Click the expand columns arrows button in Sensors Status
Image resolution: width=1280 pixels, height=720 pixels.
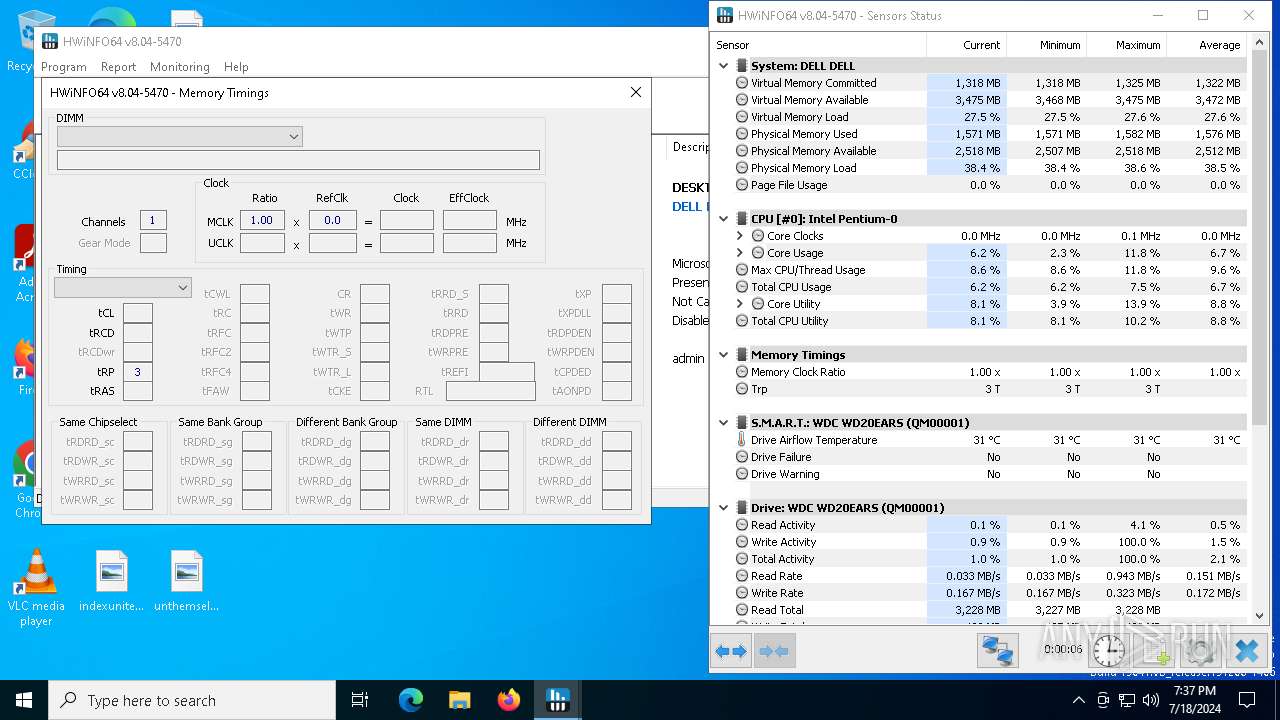coord(731,651)
